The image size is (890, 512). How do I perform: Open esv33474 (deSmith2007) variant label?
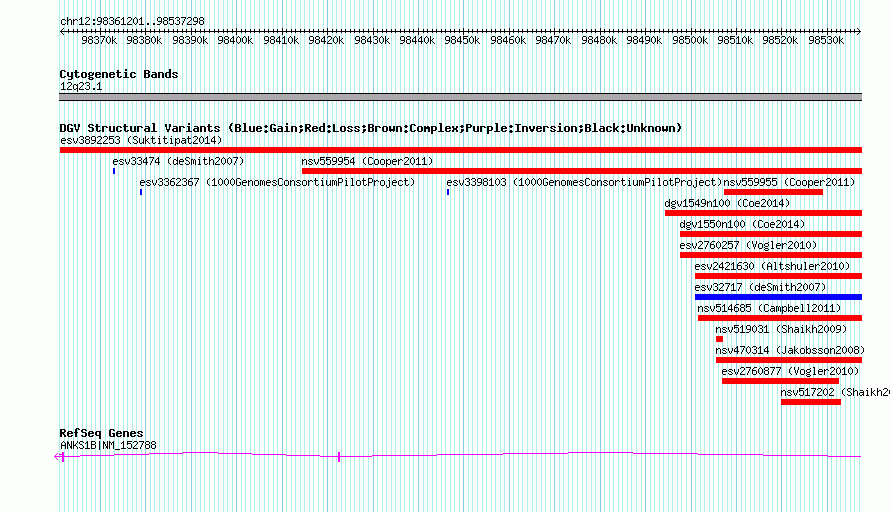[178, 161]
